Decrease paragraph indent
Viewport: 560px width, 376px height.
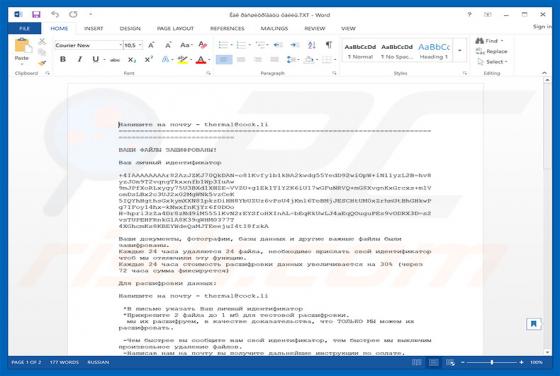pyautogui.click(x=278, y=45)
